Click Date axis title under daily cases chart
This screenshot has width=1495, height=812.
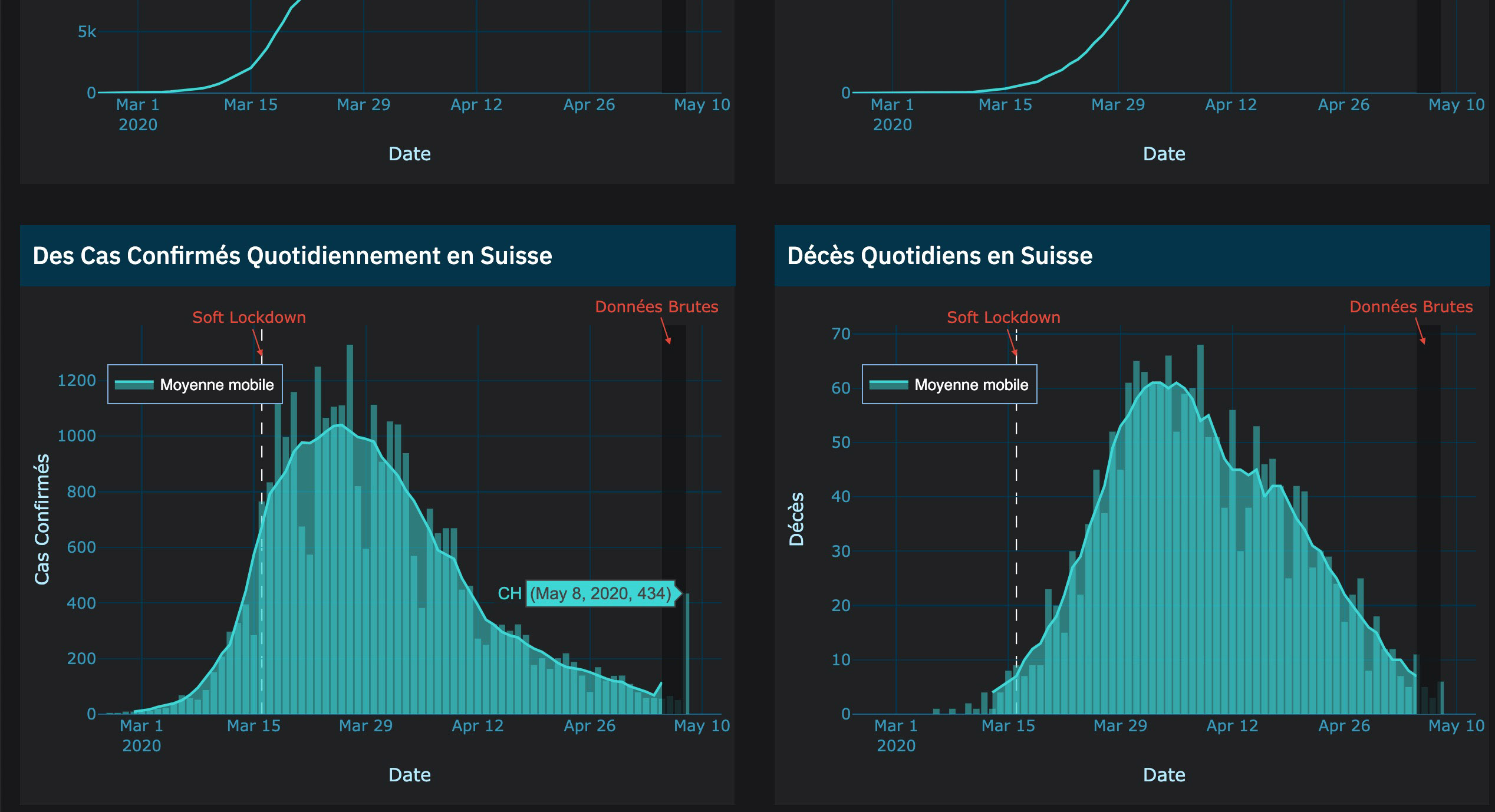click(409, 775)
